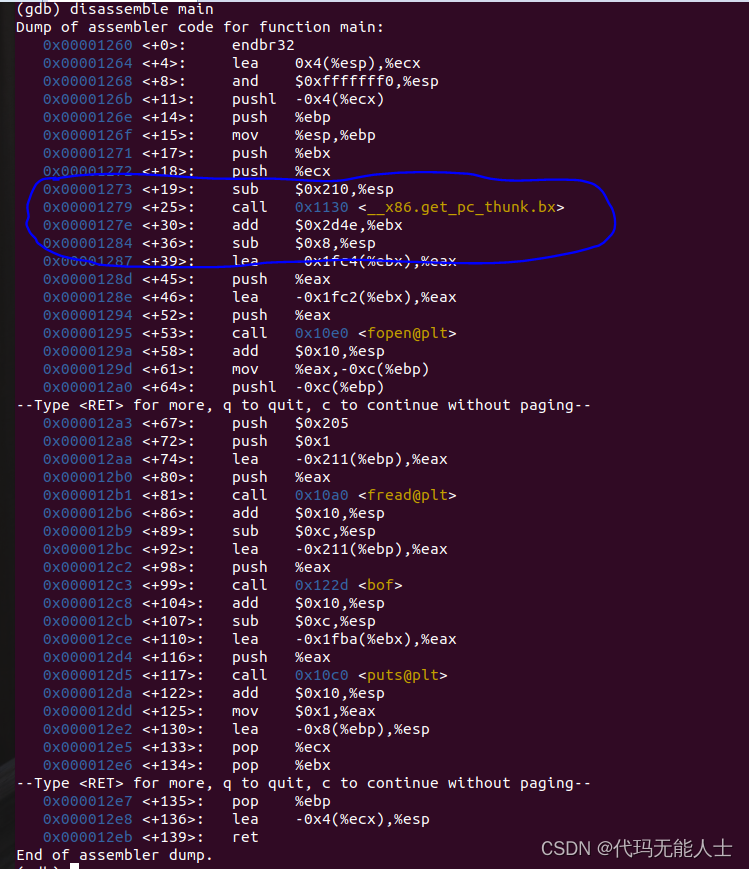Click operand "%eax,-0xc(%ebp)"

(x=361, y=369)
